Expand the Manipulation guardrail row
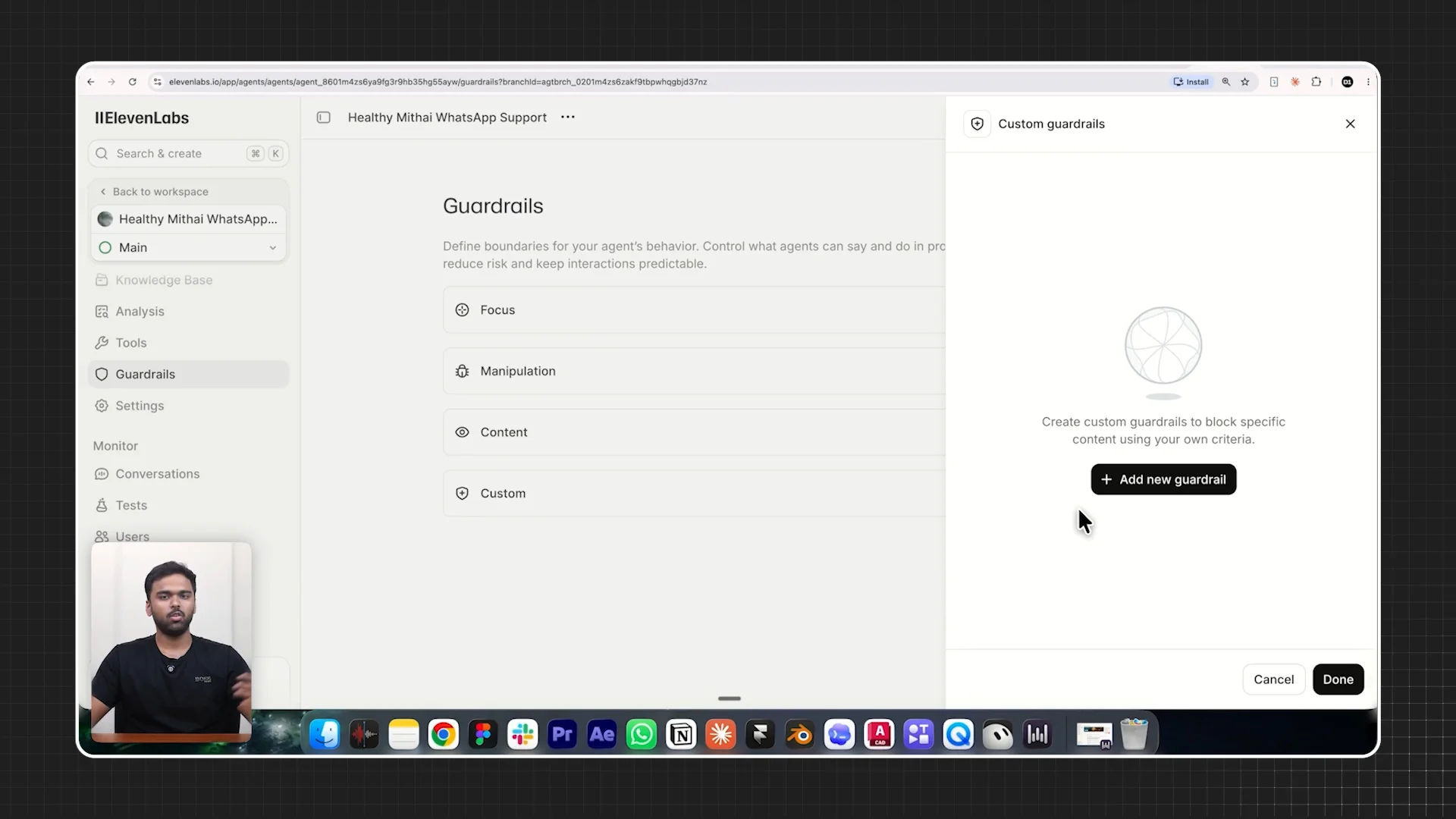Image resolution: width=1456 pixels, height=819 pixels. [694, 371]
